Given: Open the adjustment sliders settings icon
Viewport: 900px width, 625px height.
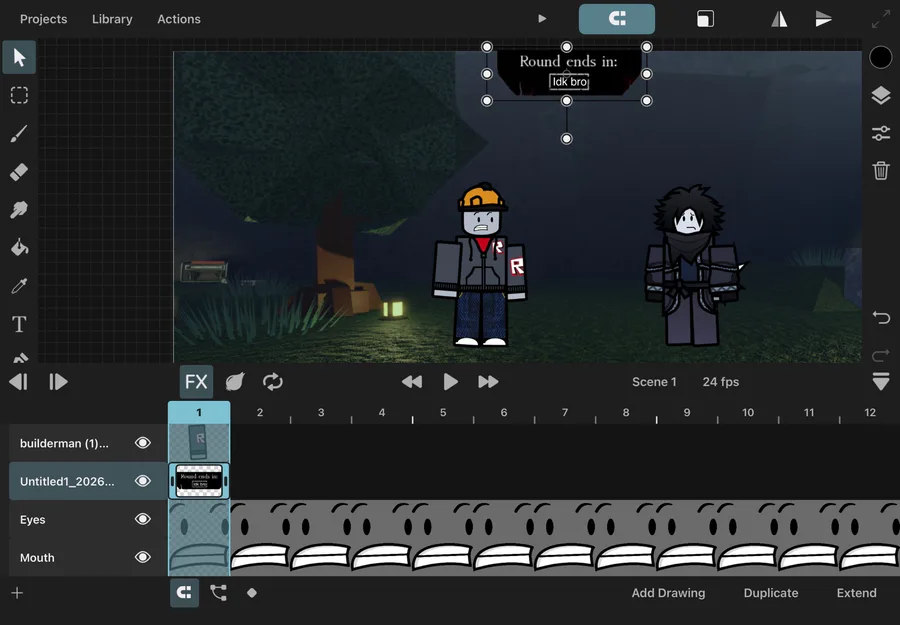Looking at the screenshot, I should point(880,133).
